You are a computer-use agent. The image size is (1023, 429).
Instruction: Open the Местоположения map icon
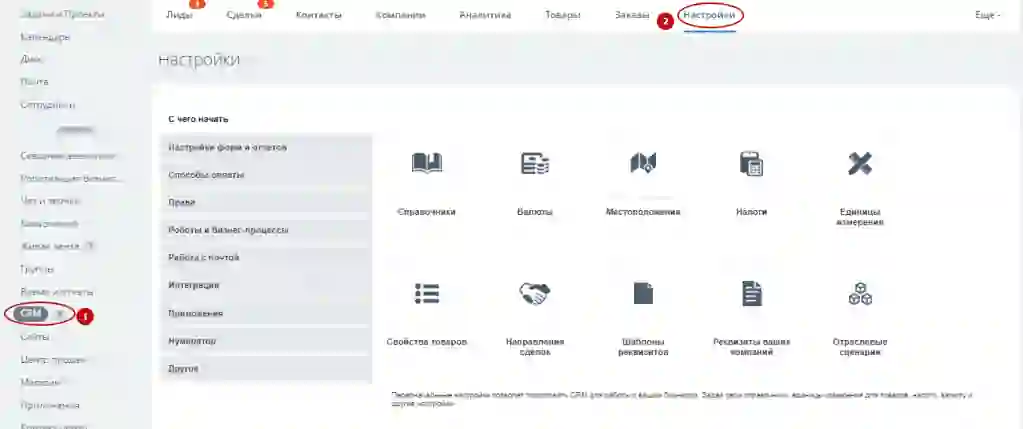[x=643, y=163]
